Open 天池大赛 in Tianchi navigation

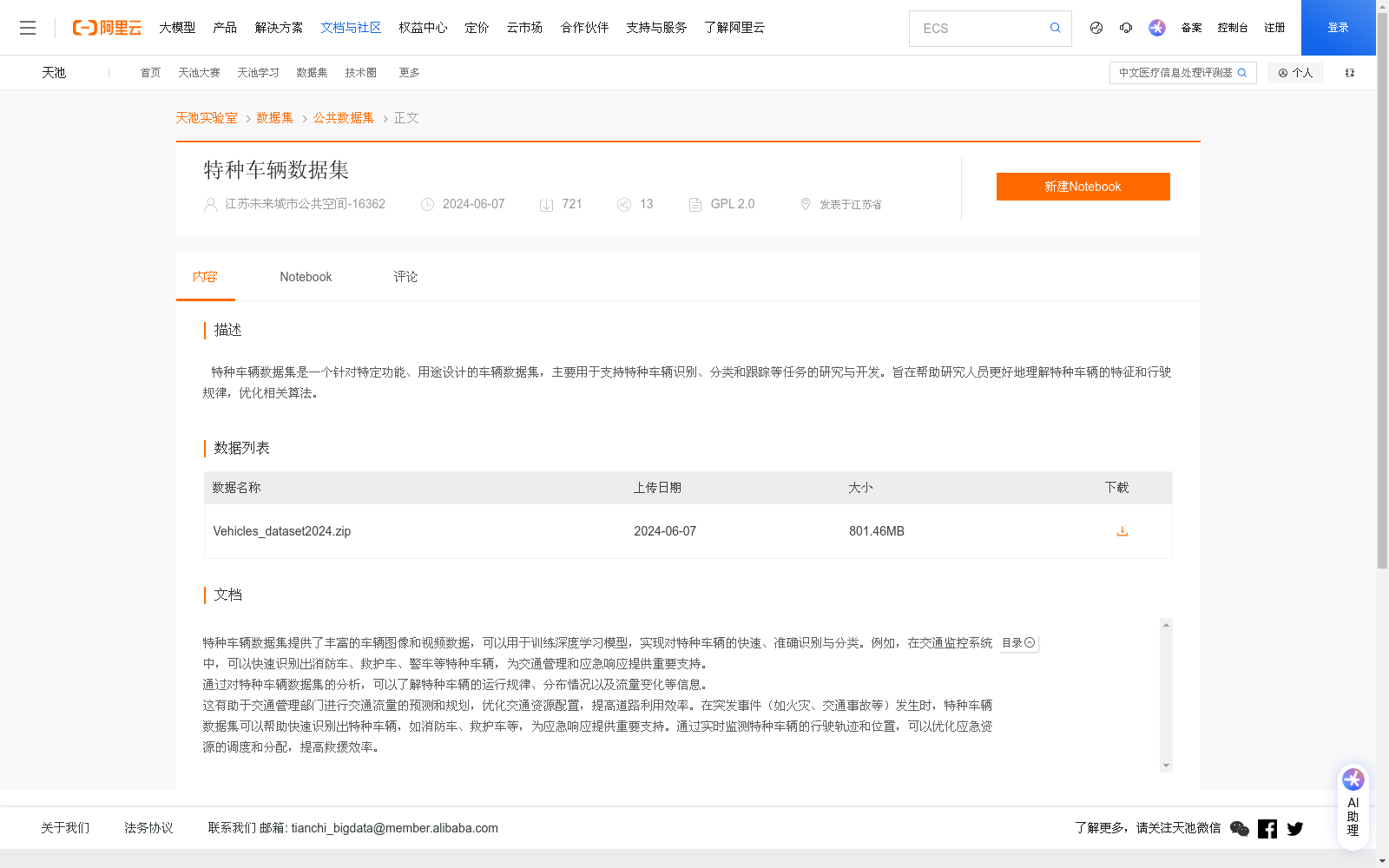pyautogui.click(x=199, y=73)
